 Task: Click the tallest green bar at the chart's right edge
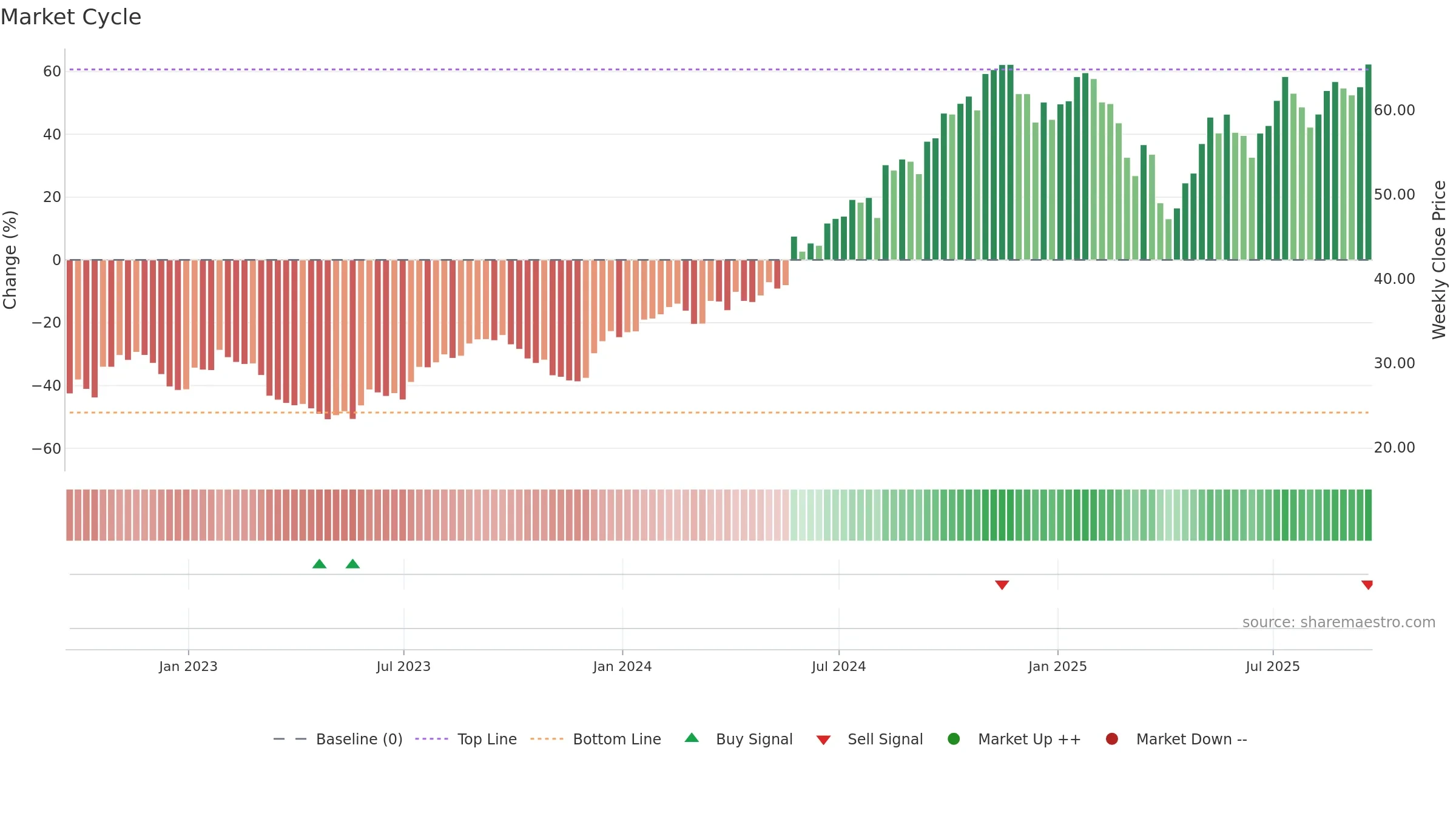click(x=1368, y=162)
